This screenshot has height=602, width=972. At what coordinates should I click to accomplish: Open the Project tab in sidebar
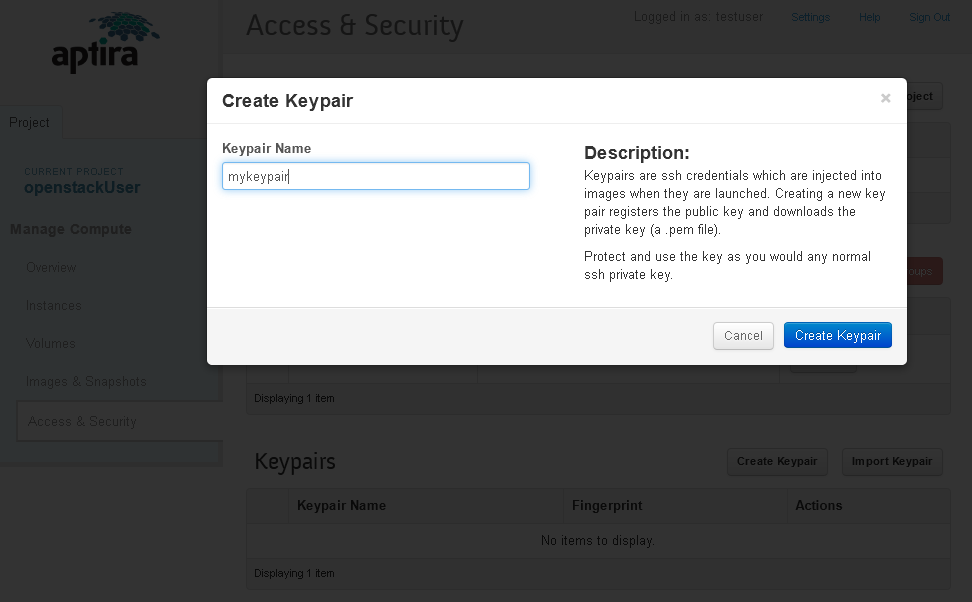pyautogui.click(x=29, y=122)
